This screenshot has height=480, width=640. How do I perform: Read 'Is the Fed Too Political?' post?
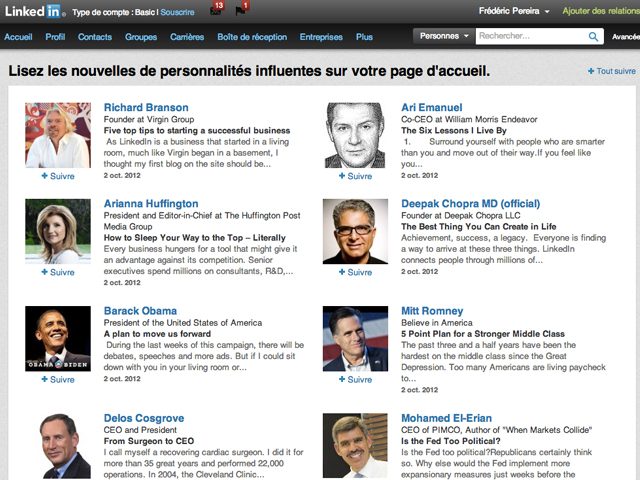click(x=451, y=441)
